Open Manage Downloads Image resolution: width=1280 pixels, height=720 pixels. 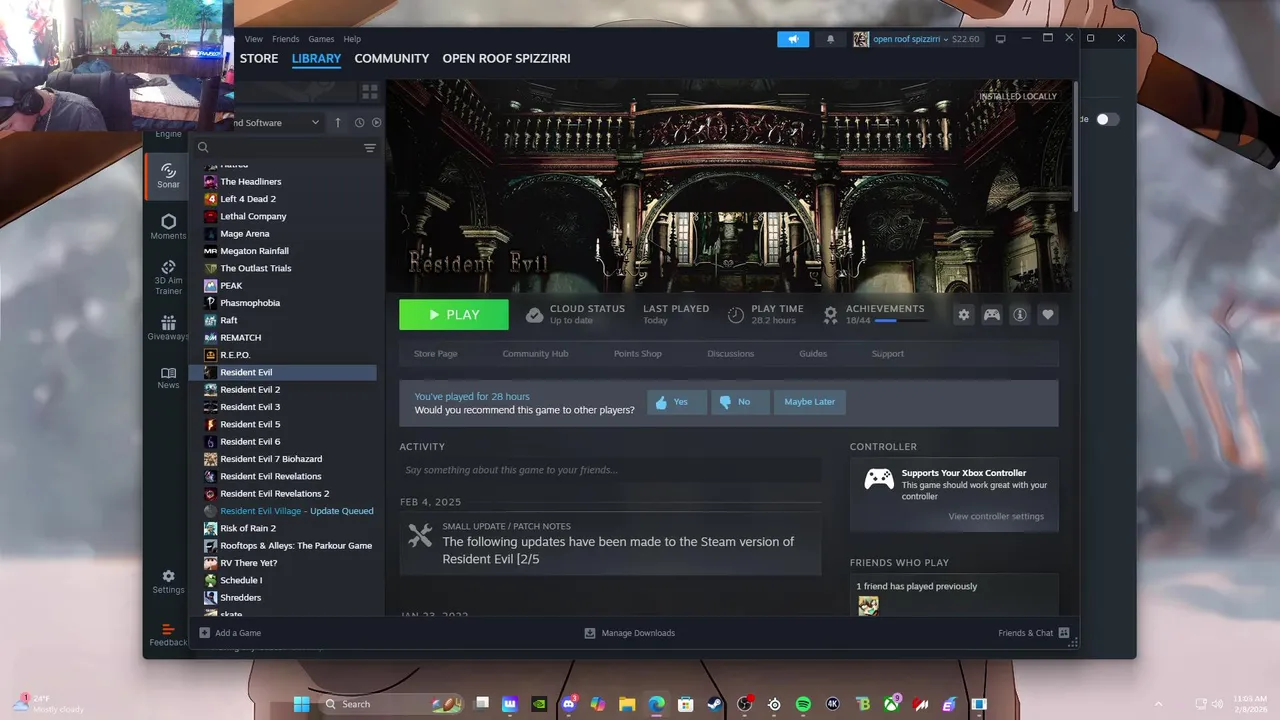click(x=629, y=633)
